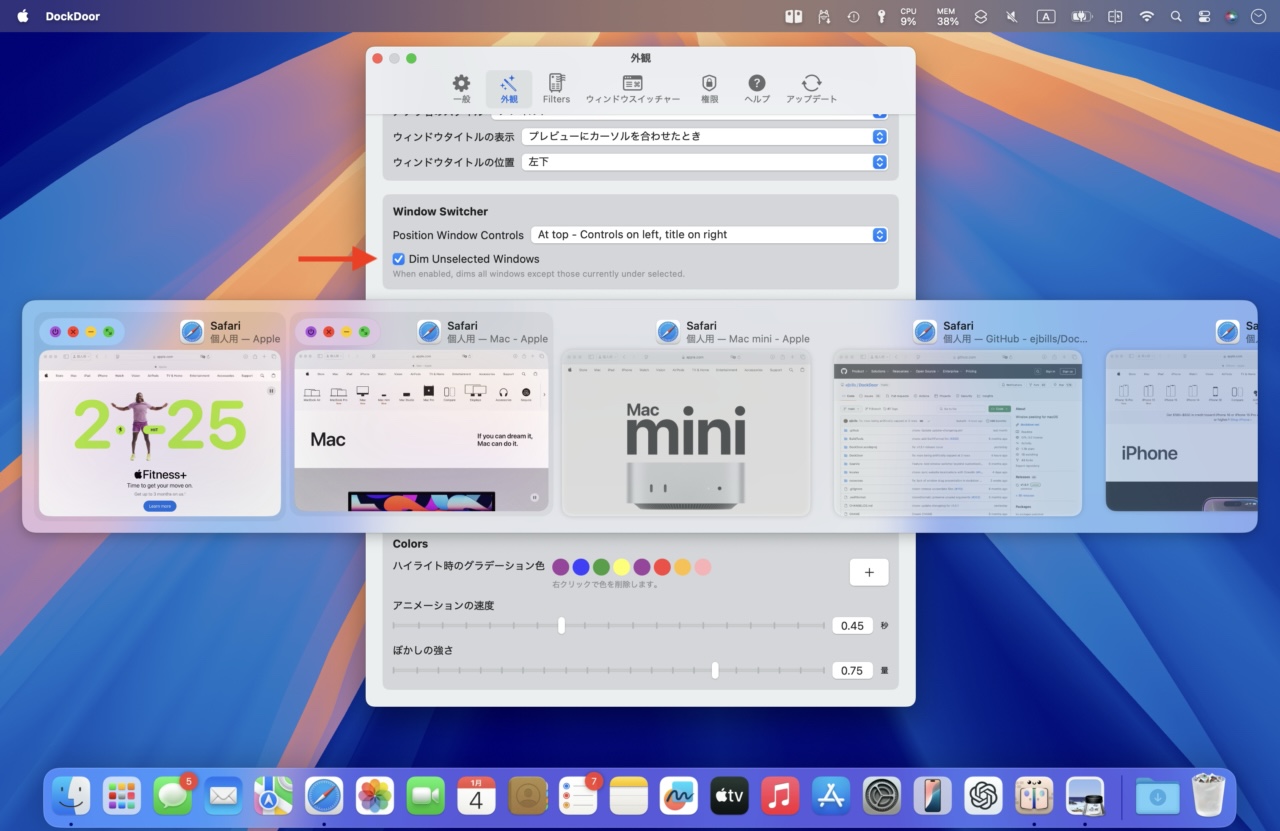Click red close button on Mac - Apple preview
Screen dimensions: 1280x831
click(329, 332)
